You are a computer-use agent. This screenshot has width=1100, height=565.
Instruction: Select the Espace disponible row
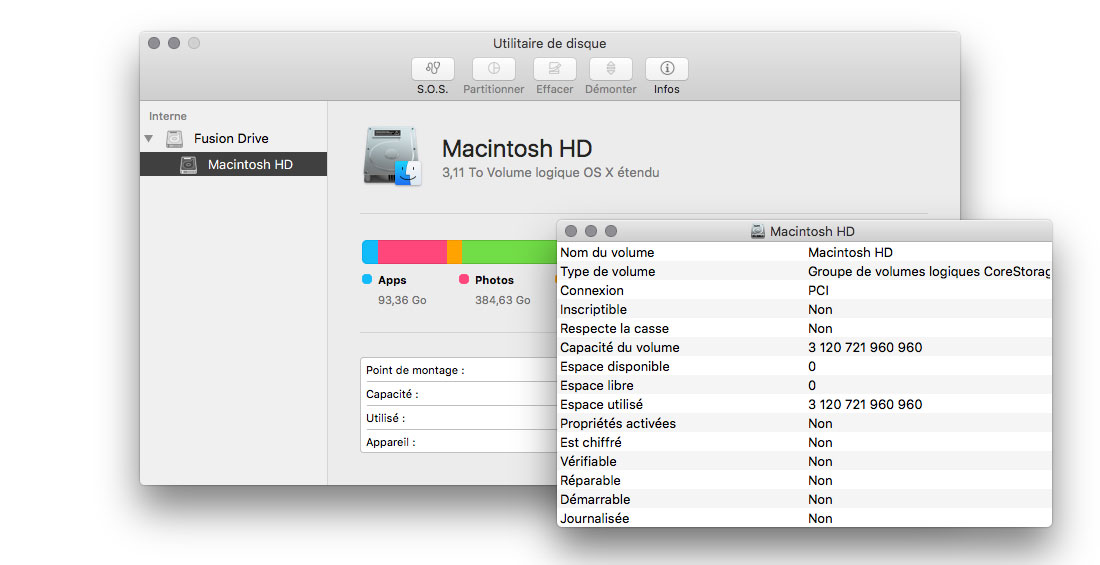pyautogui.click(x=804, y=366)
